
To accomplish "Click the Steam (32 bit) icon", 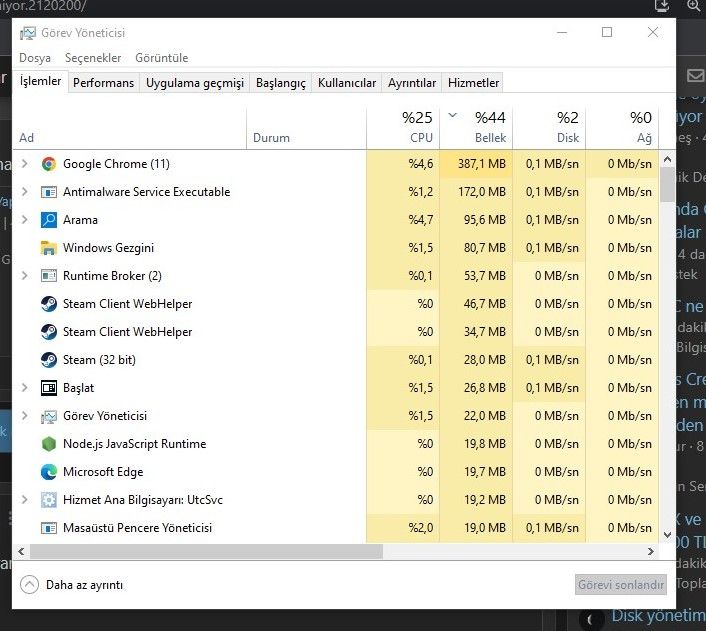I will (49, 360).
